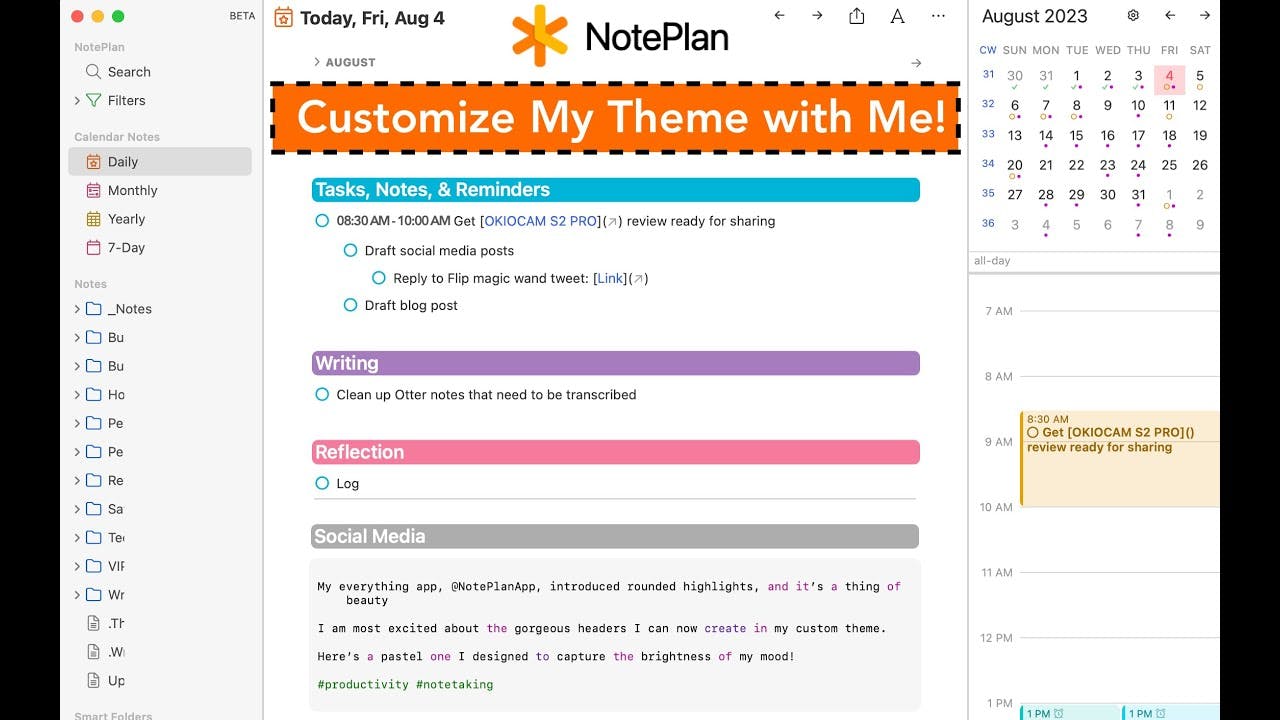This screenshot has height=720, width=1280.
Task: Open the OKIOCAM S2 PRO link
Action: 541,221
